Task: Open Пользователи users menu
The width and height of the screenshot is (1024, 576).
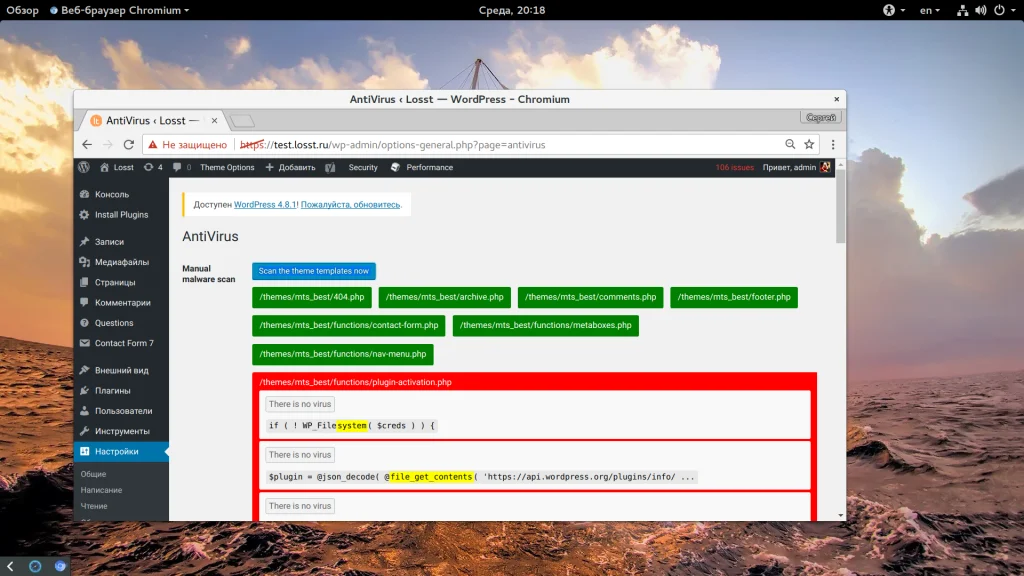Action: [x=121, y=411]
